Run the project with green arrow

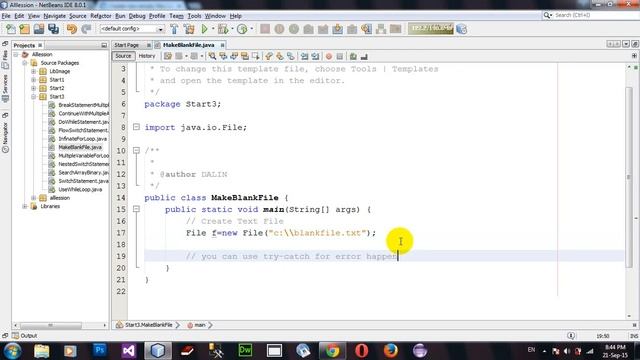coord(204,29)
